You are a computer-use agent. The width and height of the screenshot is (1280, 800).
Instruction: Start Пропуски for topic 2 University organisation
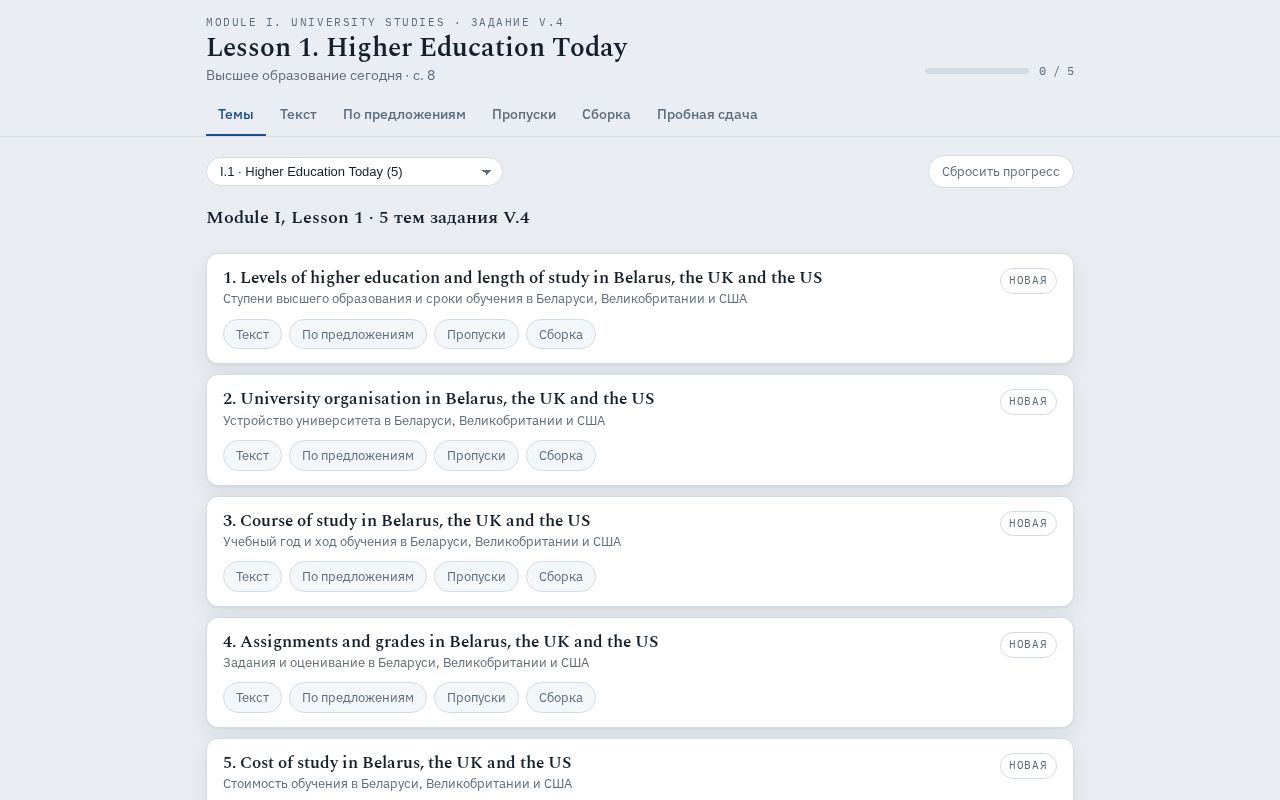pos(476,455)
